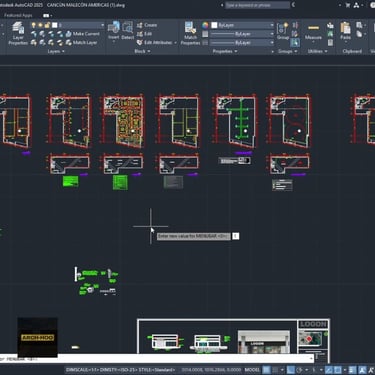Select the Match Properties tool
Screen dimensions: 375x375
coord(190,33)
